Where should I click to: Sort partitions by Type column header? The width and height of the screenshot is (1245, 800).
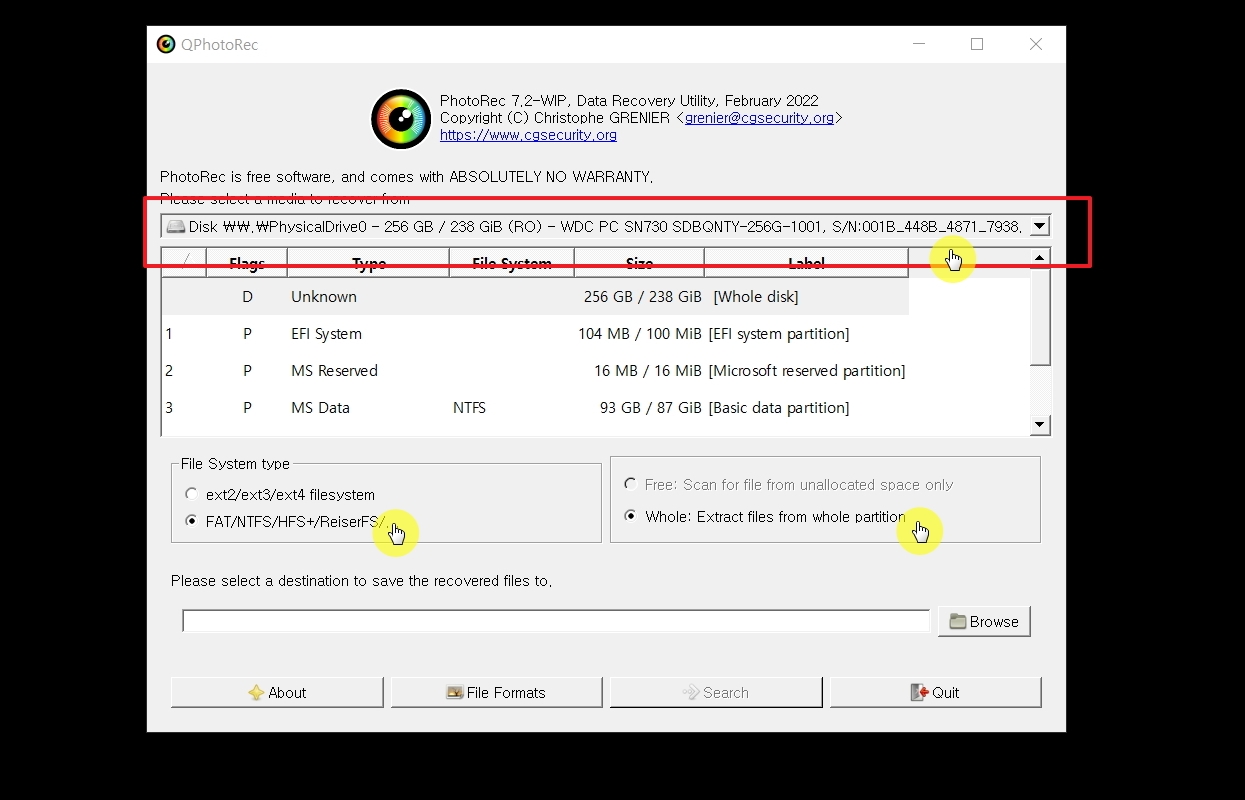pos(368,263)
